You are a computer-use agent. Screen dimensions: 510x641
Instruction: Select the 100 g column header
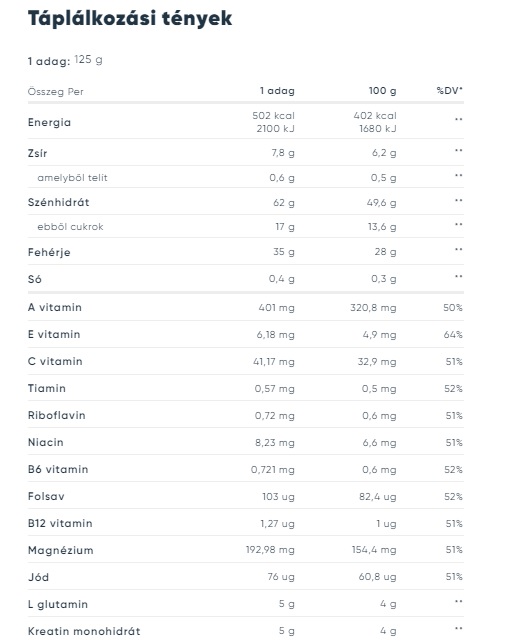382,91
